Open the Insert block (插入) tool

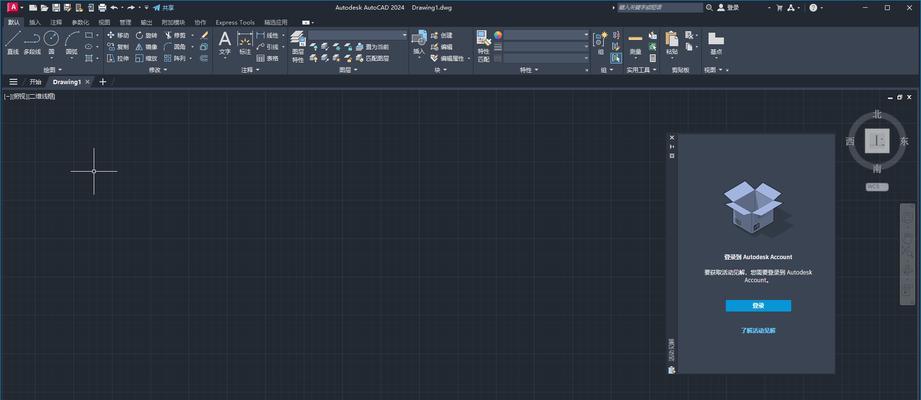point(419,43)
